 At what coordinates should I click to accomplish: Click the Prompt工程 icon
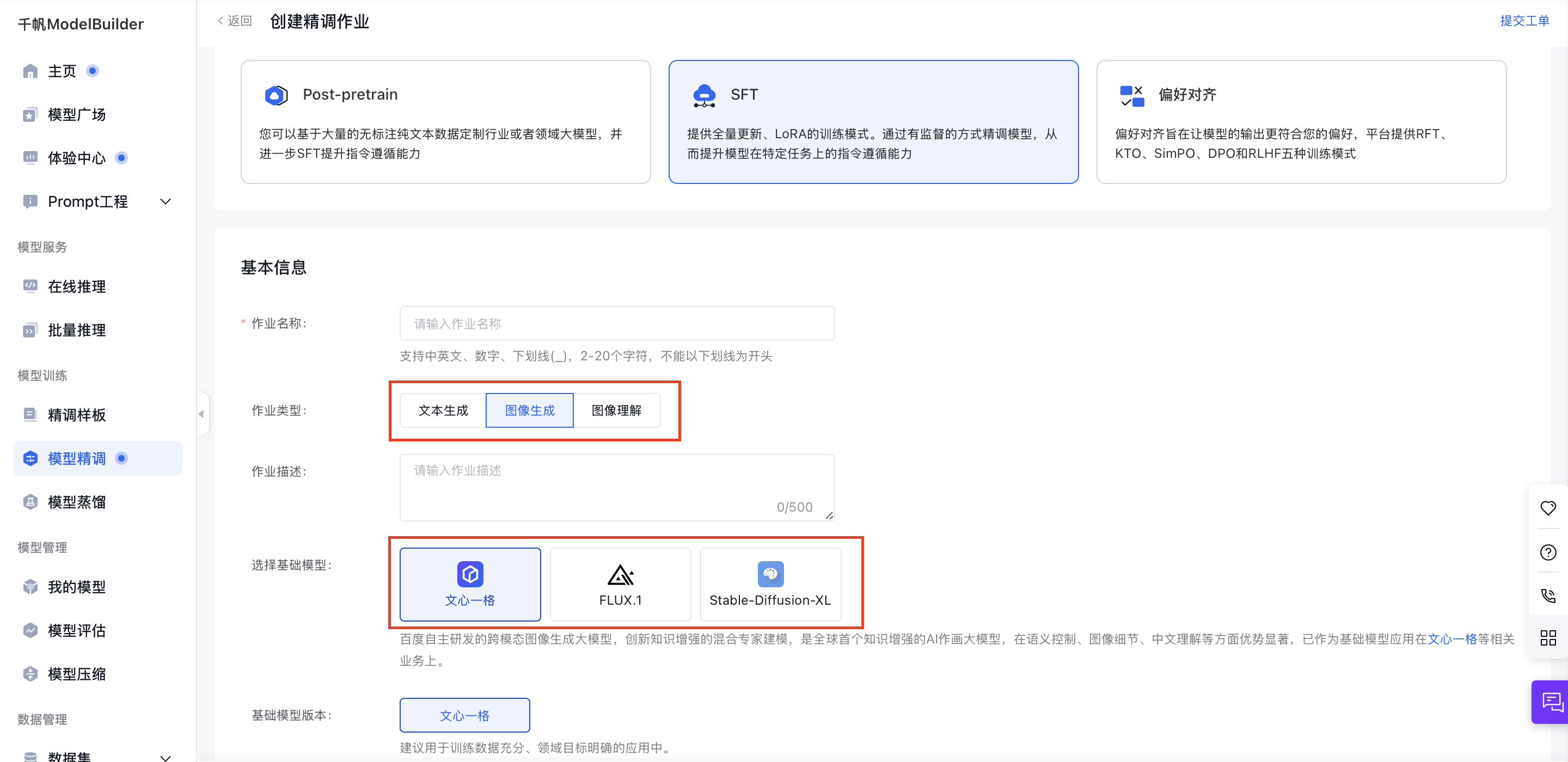pyautogui.click(x=30, y=201)
